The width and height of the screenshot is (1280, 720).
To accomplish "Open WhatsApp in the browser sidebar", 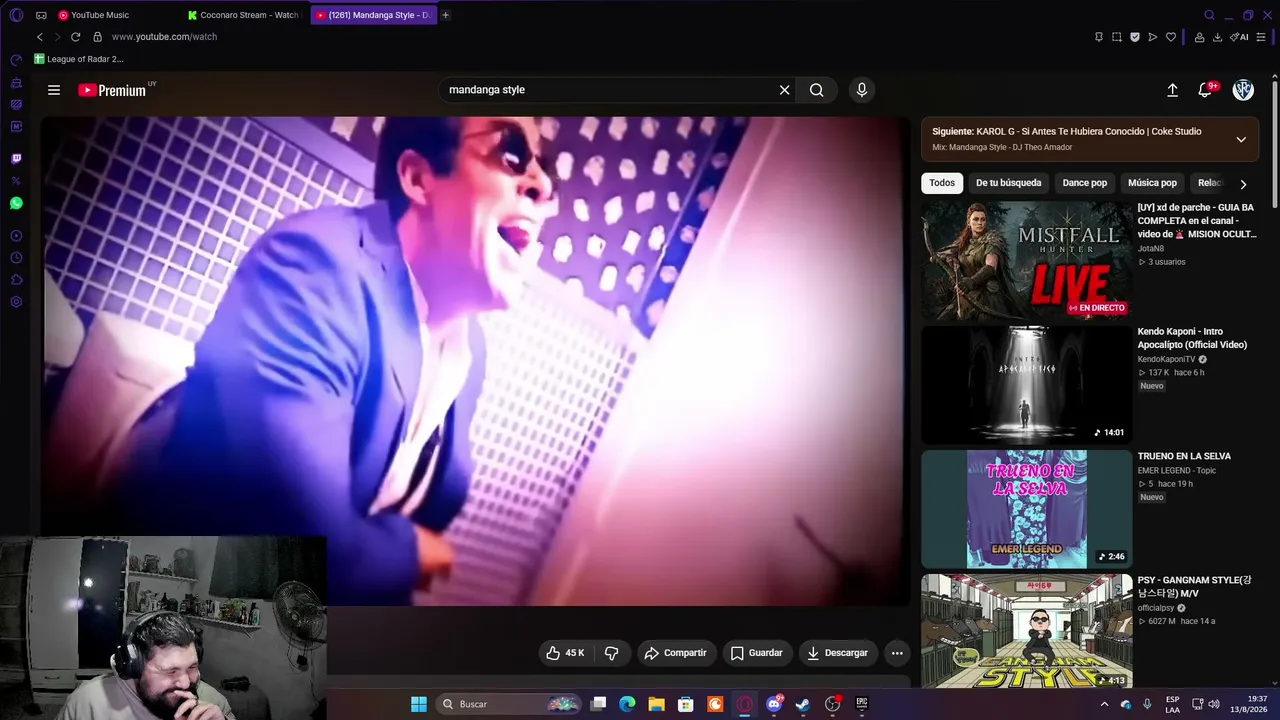I will coord(16,203).
